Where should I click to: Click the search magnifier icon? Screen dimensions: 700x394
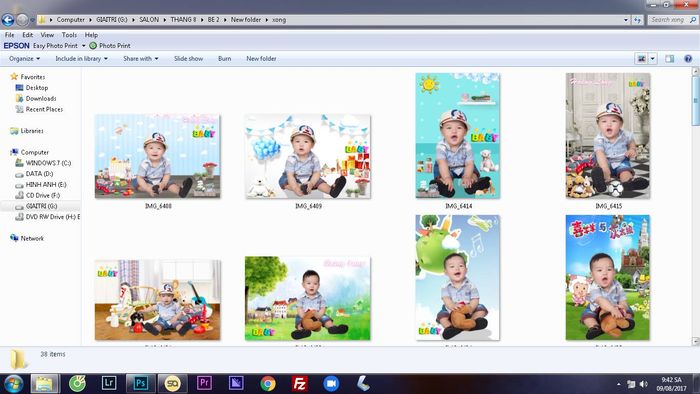(x=693, y=20)
